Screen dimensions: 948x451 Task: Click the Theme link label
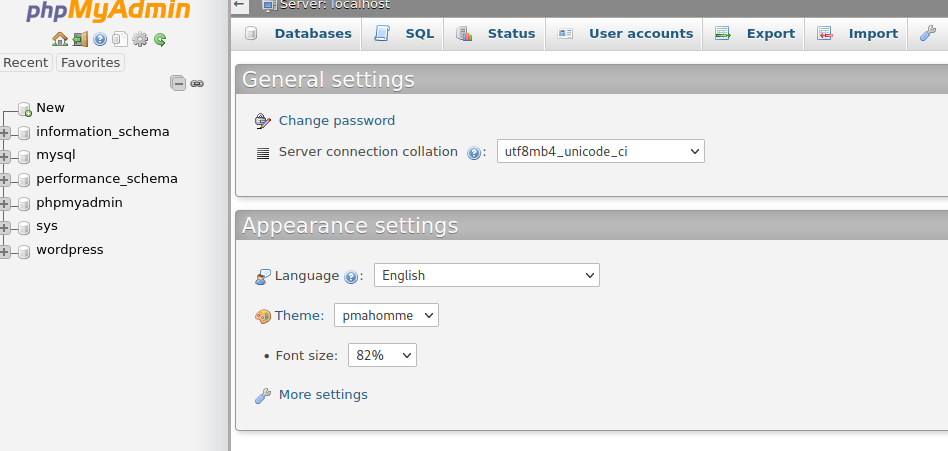point(299,315)
